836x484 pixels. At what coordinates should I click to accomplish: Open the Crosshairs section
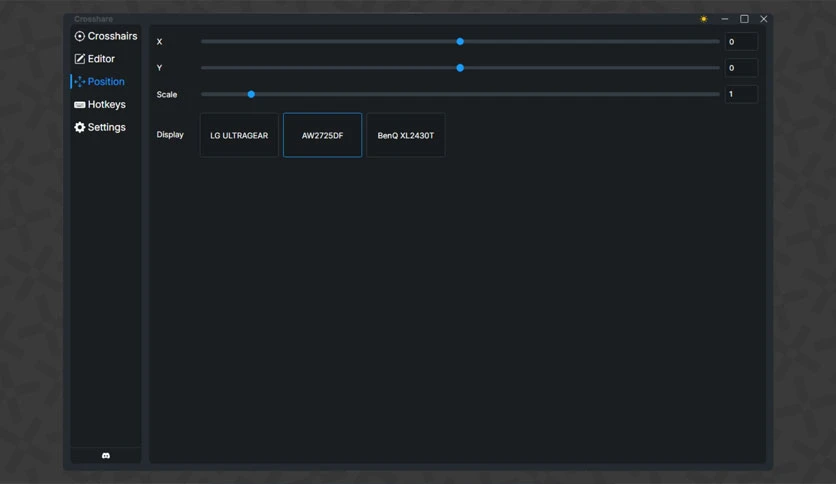106,36
